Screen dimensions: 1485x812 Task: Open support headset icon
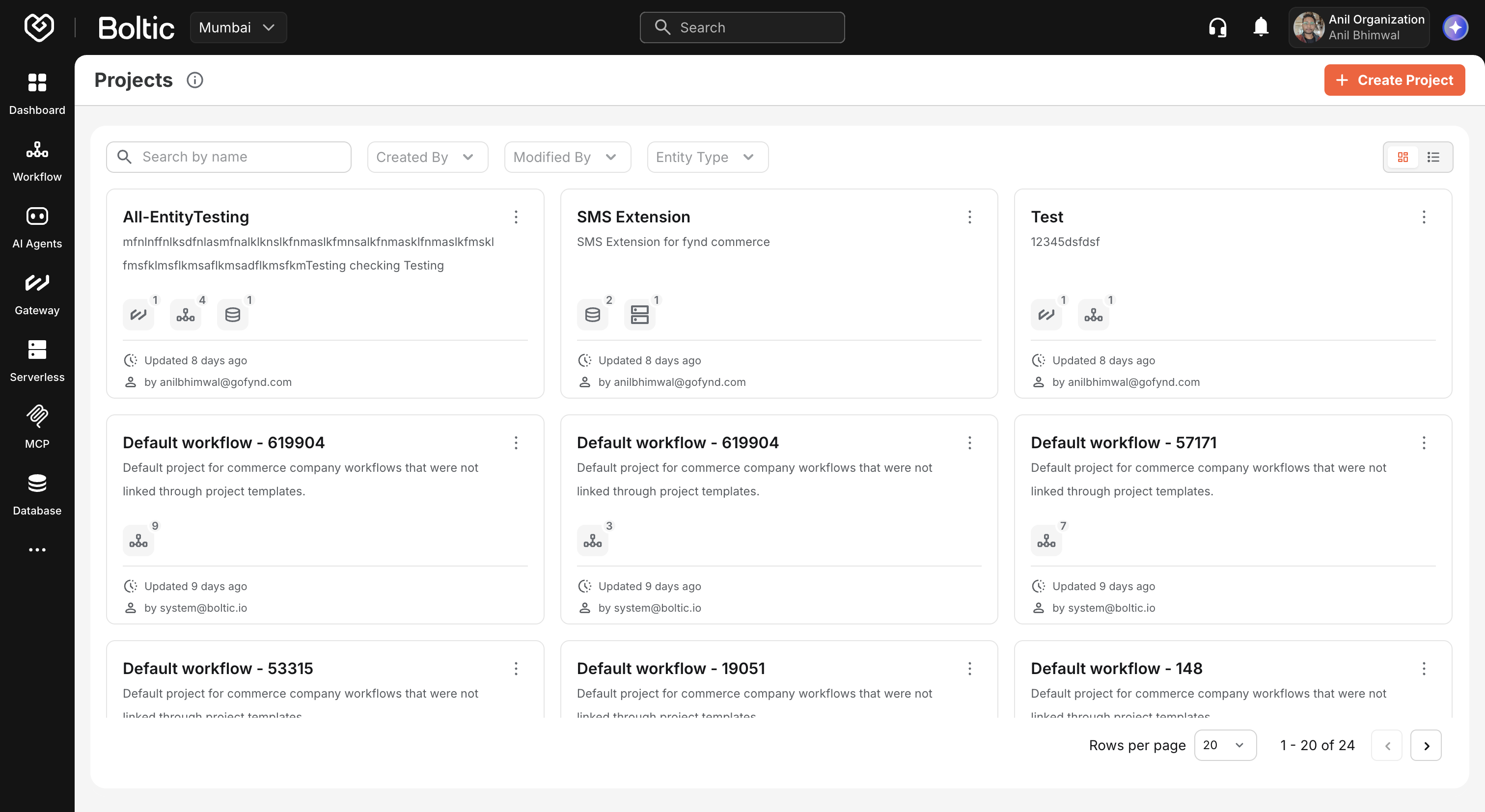1217,27
